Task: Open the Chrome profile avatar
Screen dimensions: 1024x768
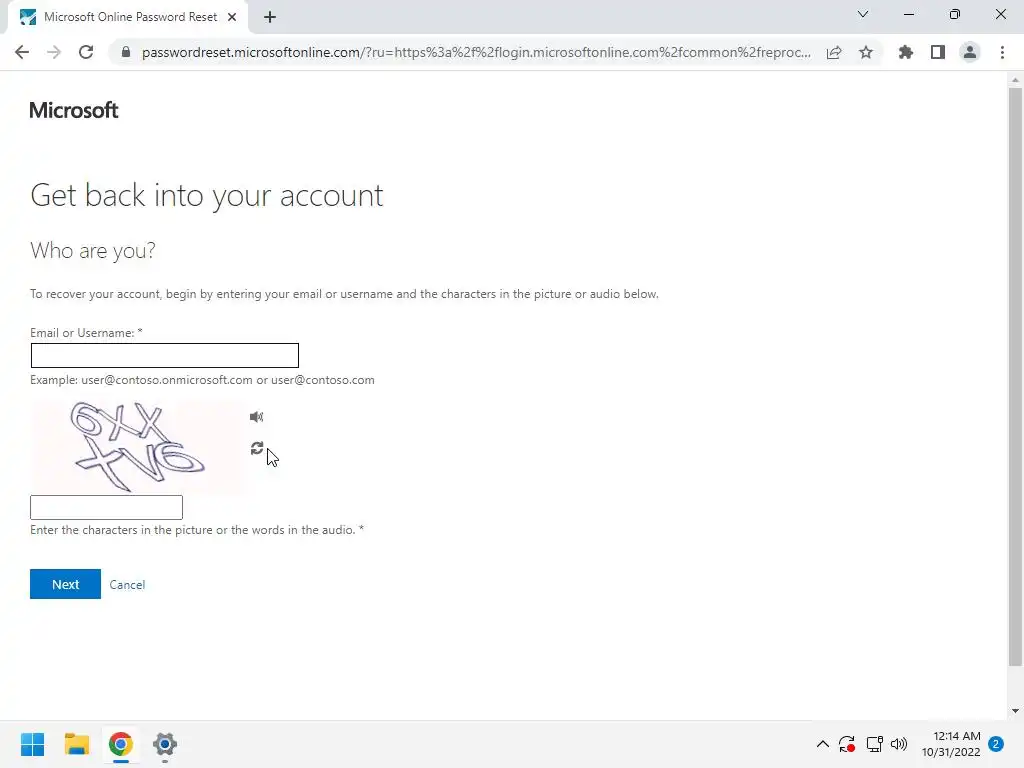Action: coord(970,52)
